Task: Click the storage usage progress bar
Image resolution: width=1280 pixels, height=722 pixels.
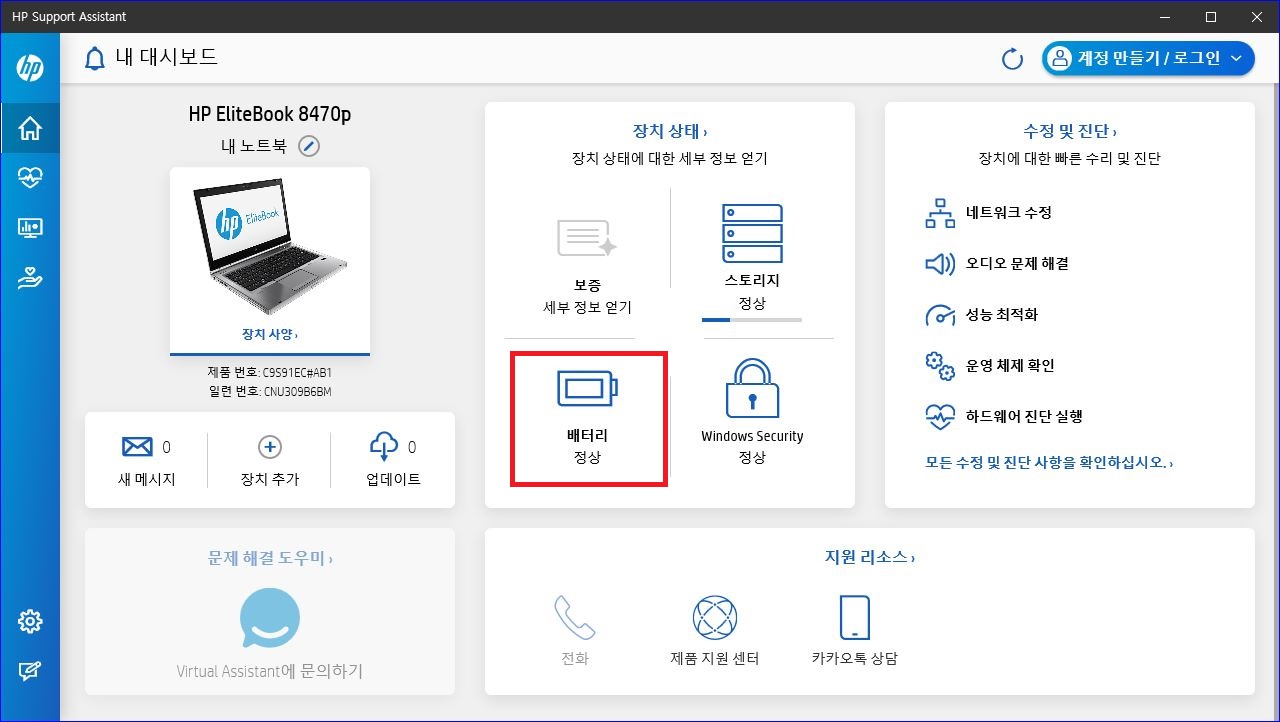Action: point(752,320)
